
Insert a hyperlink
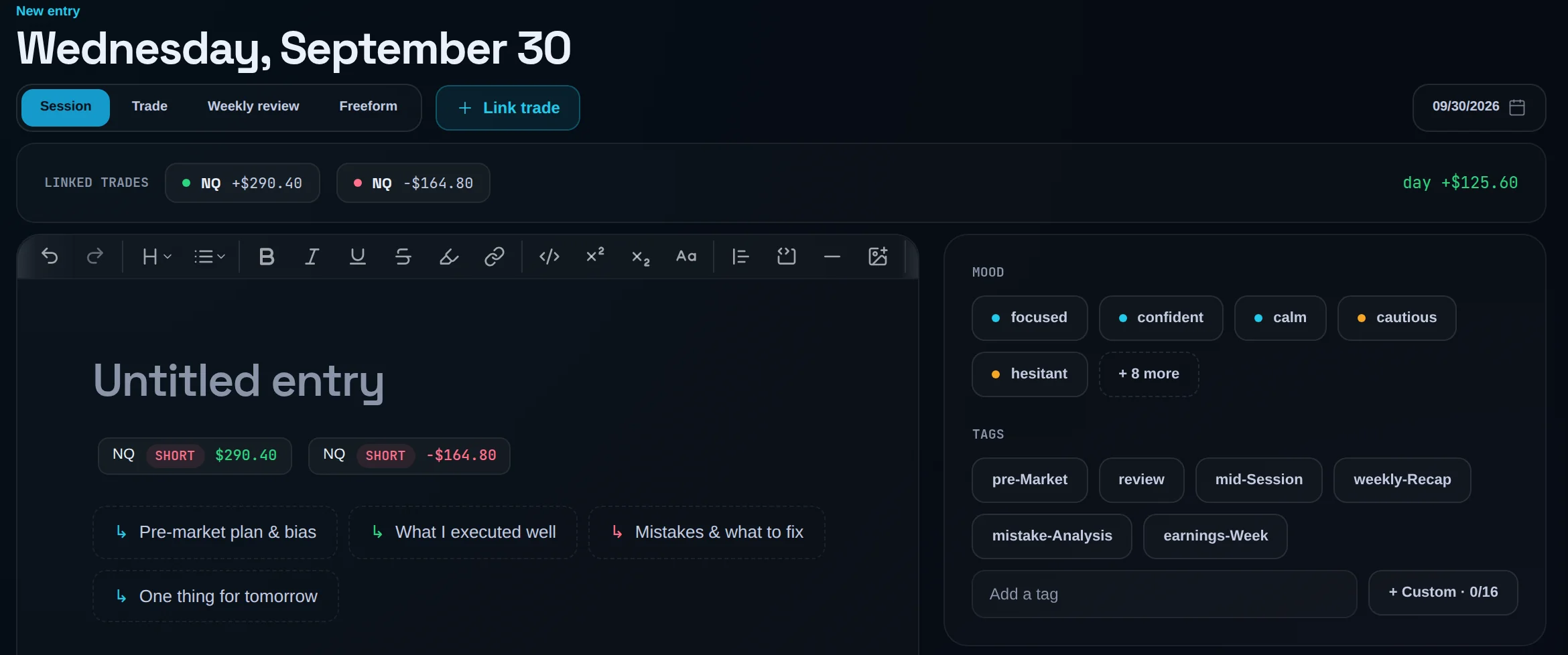[495, 257]
